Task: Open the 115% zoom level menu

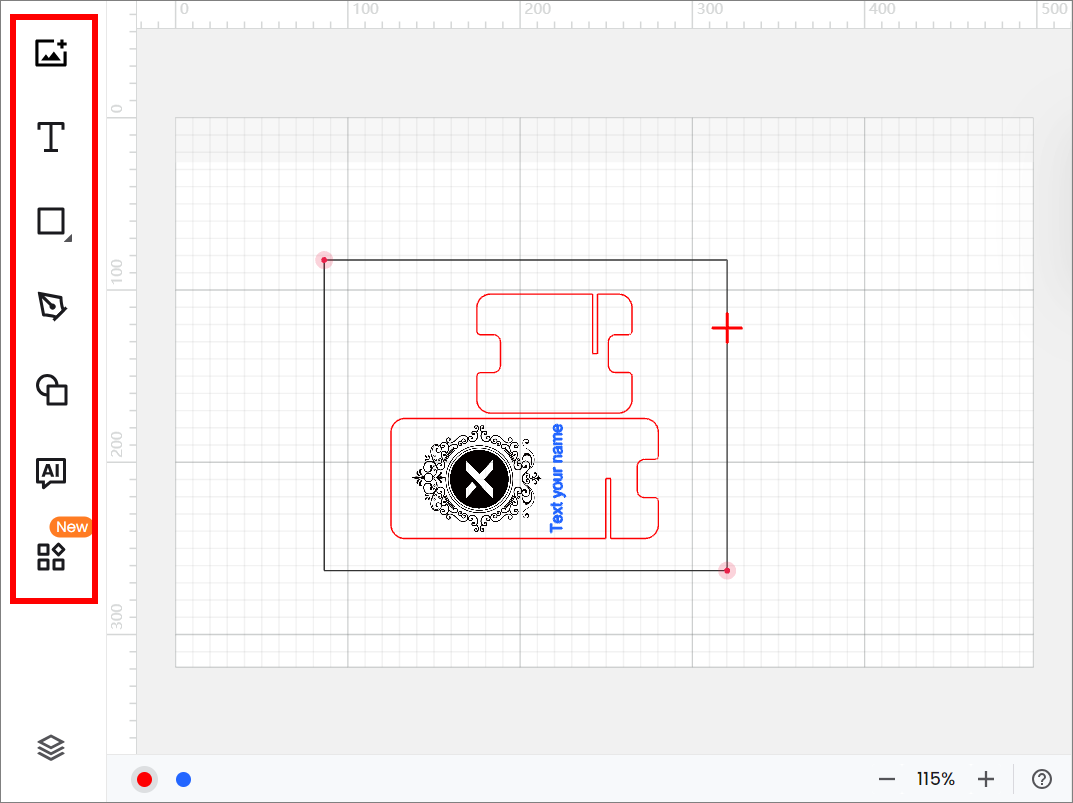Action: click(935, 779)
